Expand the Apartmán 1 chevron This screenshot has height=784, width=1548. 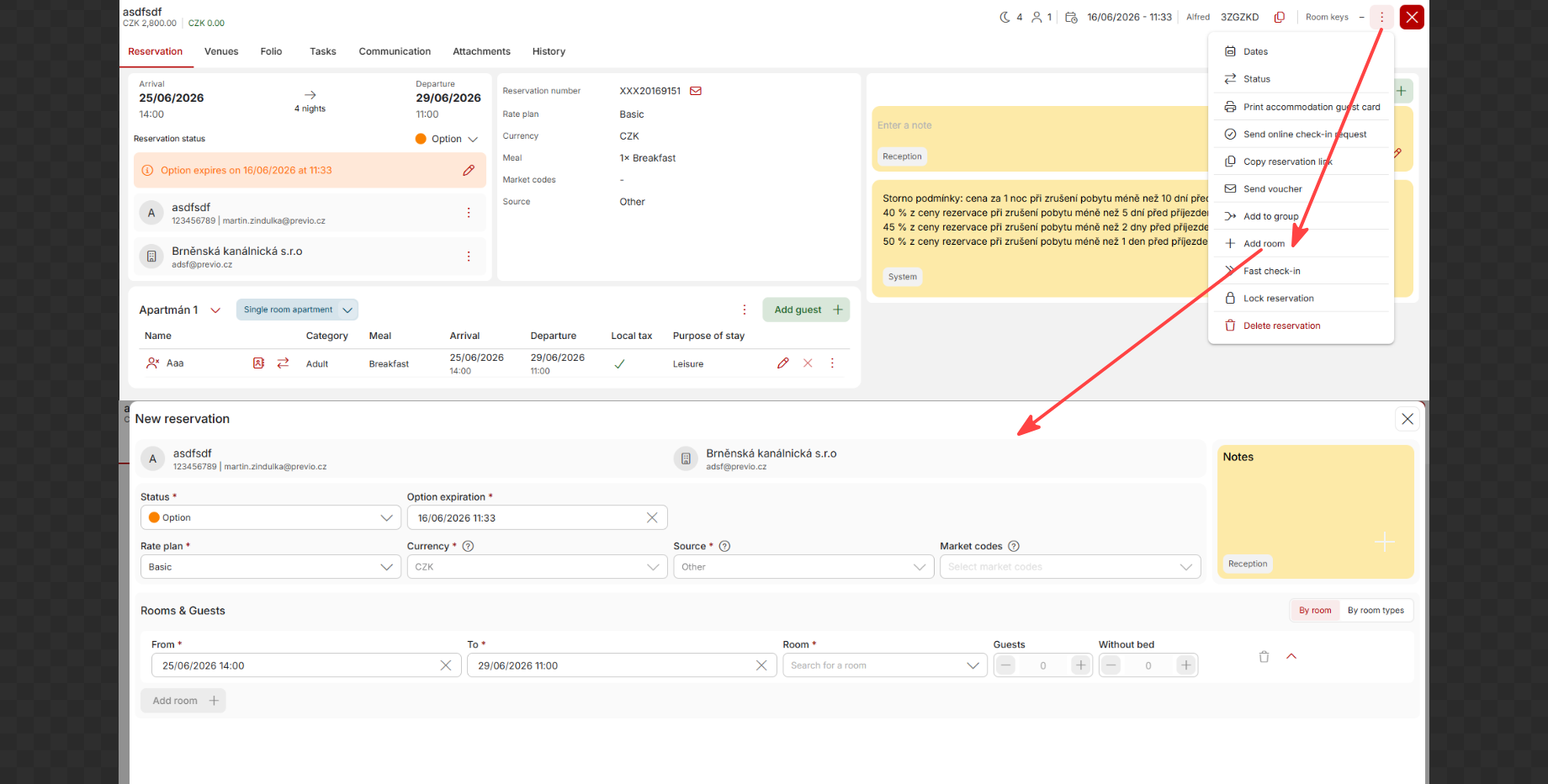point(215,310)
